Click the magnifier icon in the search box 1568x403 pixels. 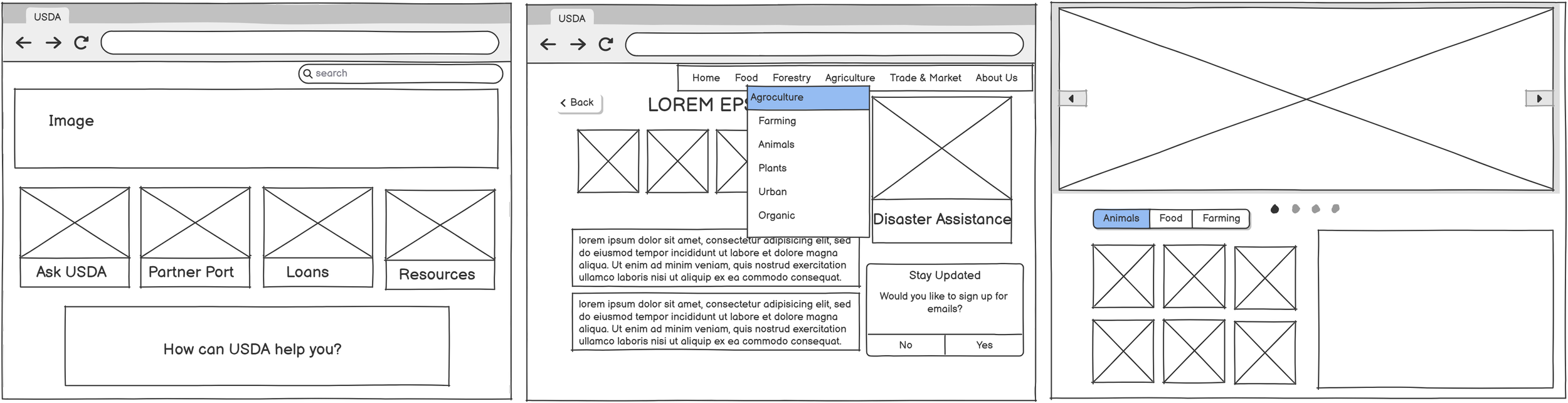click(307, 73)
